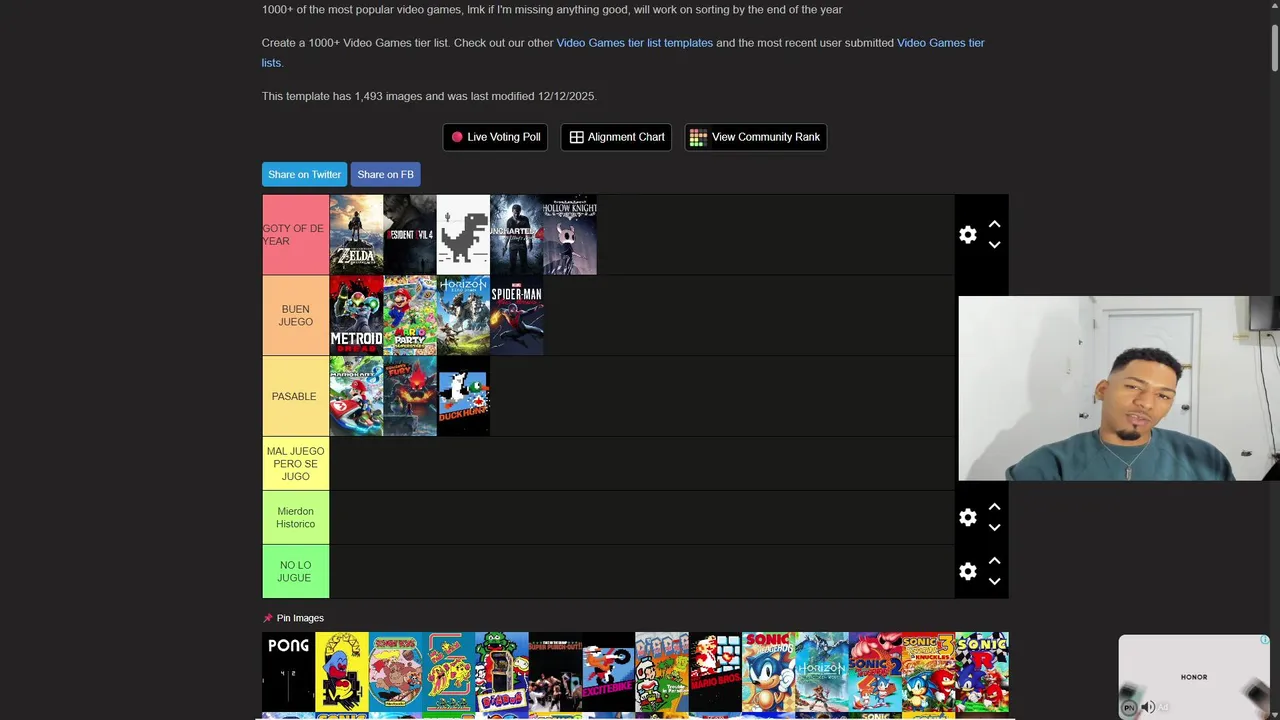
Task: Click the Pin Images label
Action: click(300, 618)
